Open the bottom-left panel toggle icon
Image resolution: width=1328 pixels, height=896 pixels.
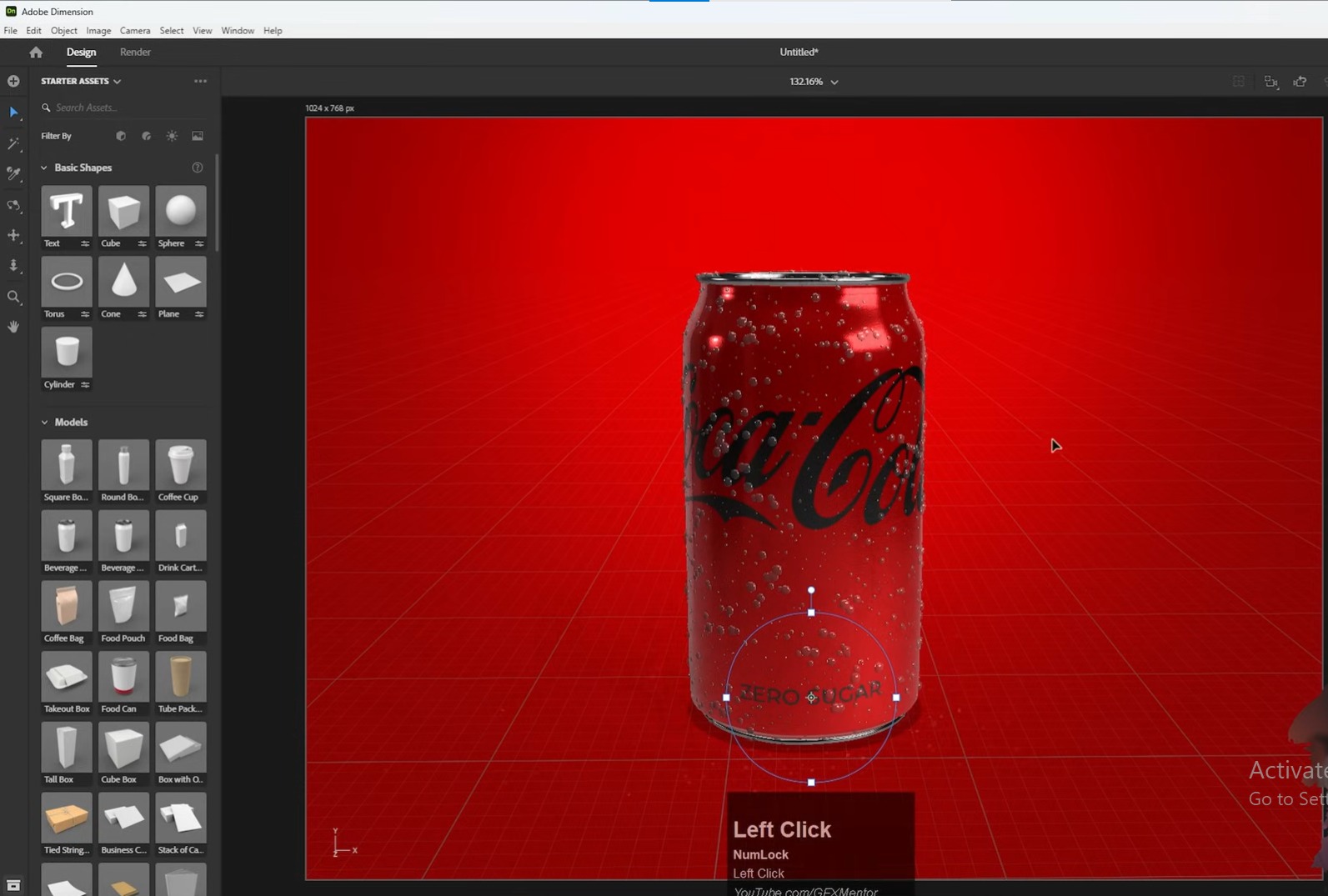(13, 885)
